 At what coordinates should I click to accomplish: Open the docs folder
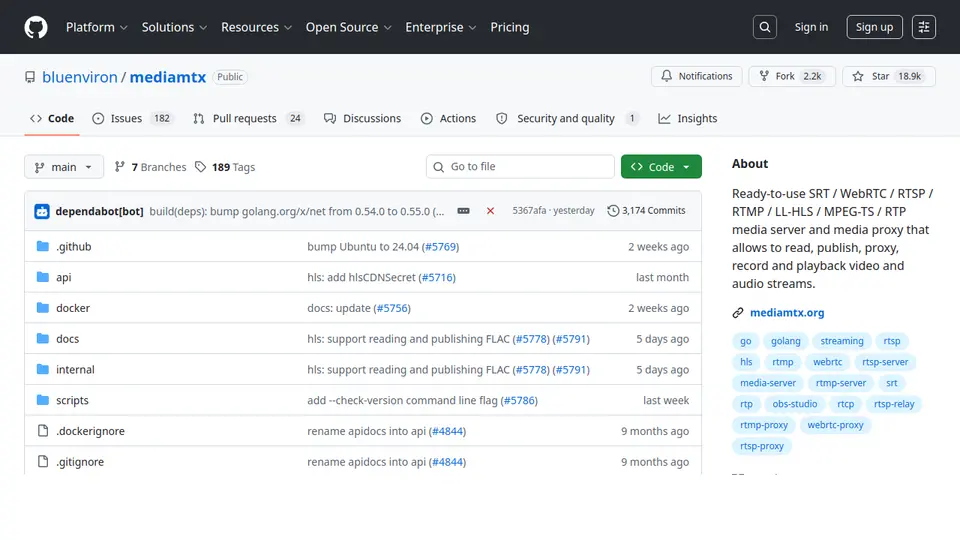coord(67,339)
